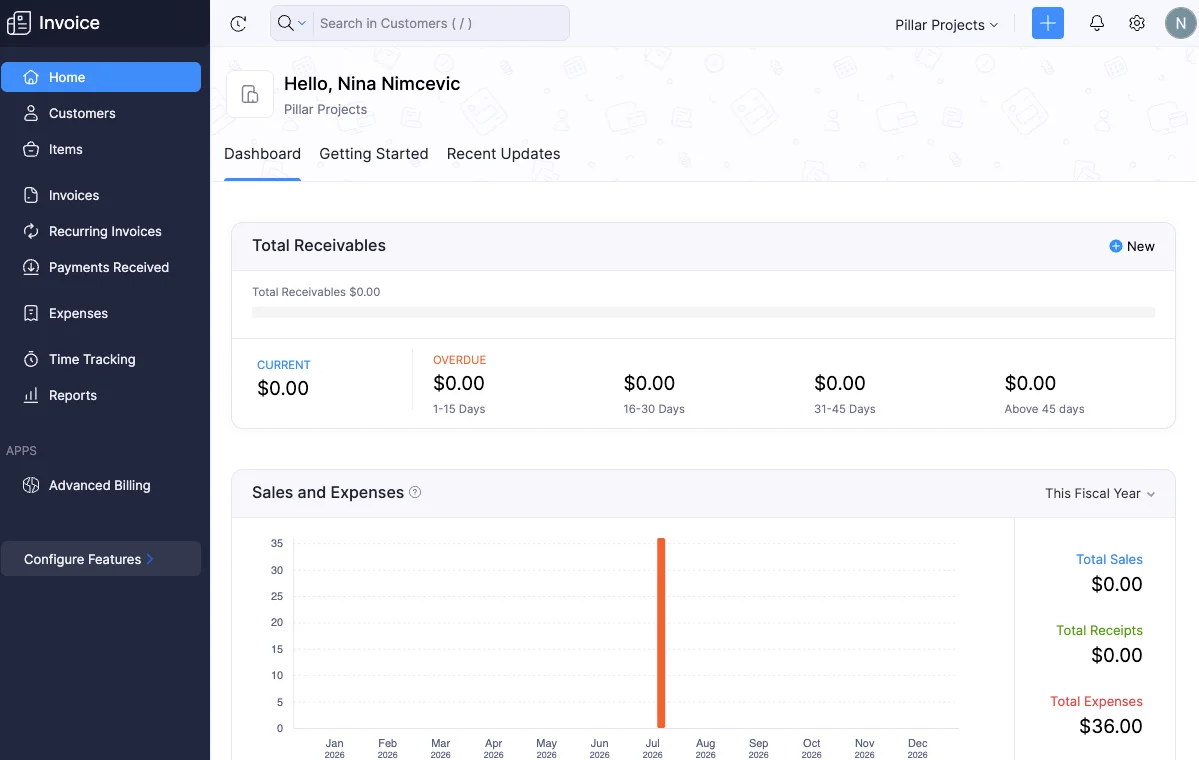Click the Home house icon in sidebar
The height and width of the screenshot is (760, 1199).
(x=31, y=77)
